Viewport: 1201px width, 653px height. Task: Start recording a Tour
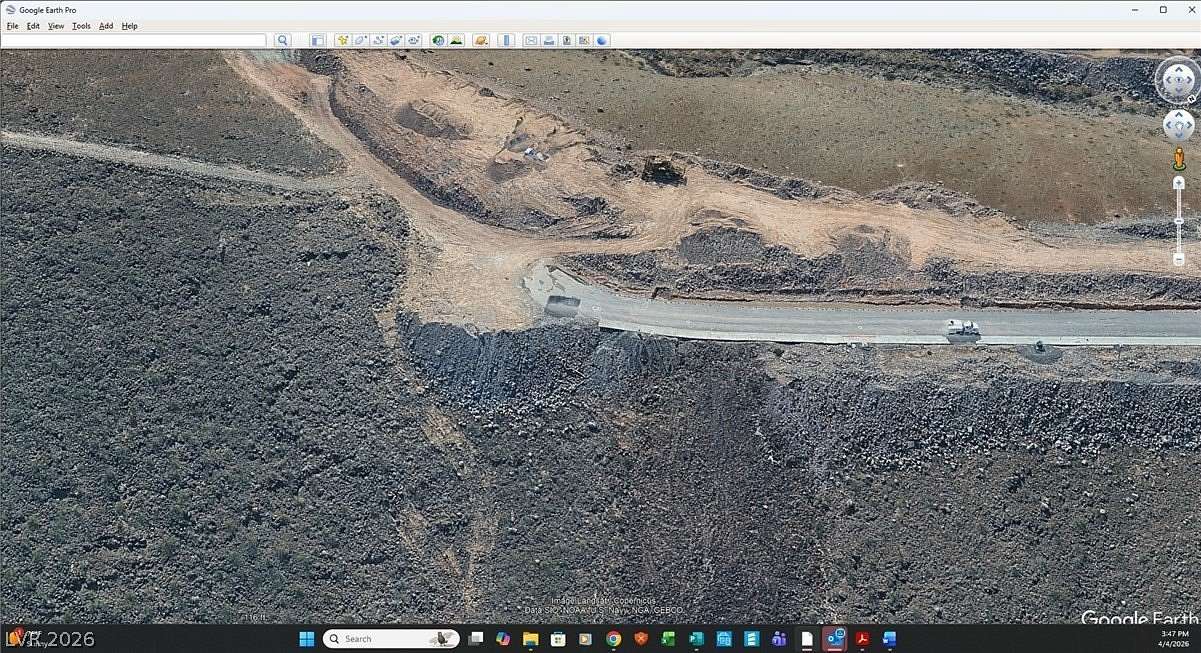[414, 39]
